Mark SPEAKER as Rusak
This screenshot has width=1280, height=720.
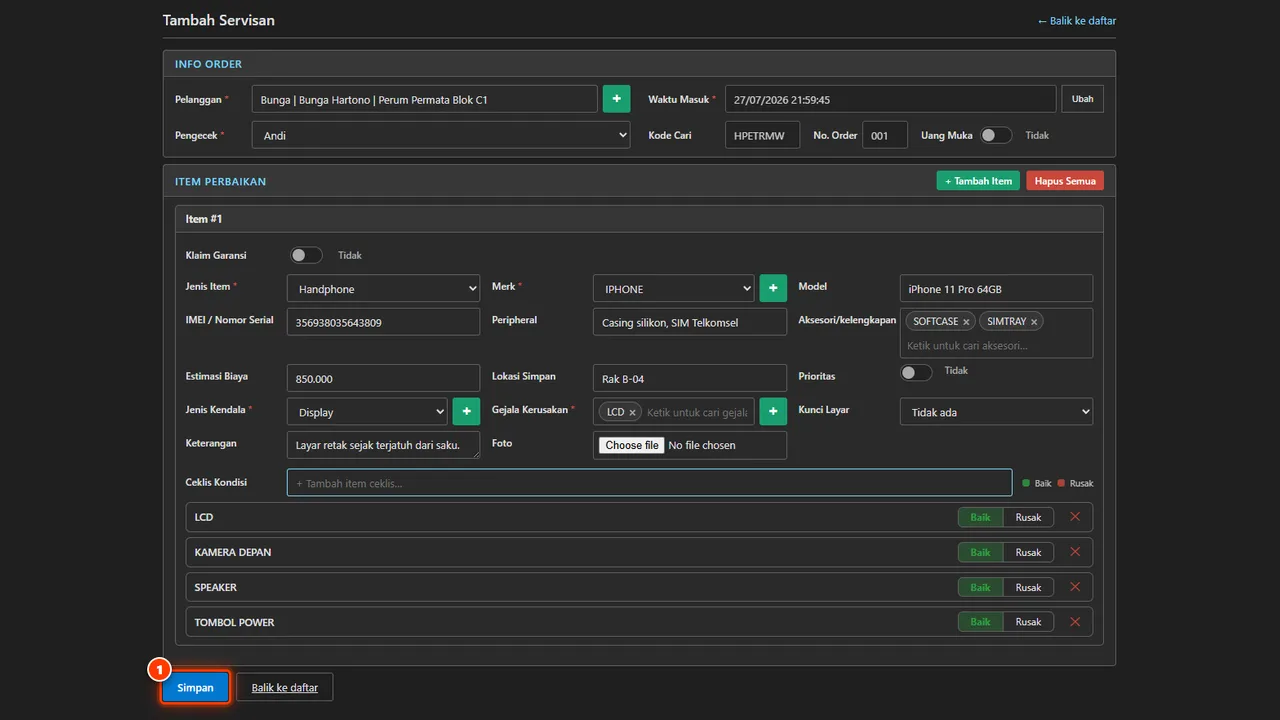click(x=1028, y=587)
